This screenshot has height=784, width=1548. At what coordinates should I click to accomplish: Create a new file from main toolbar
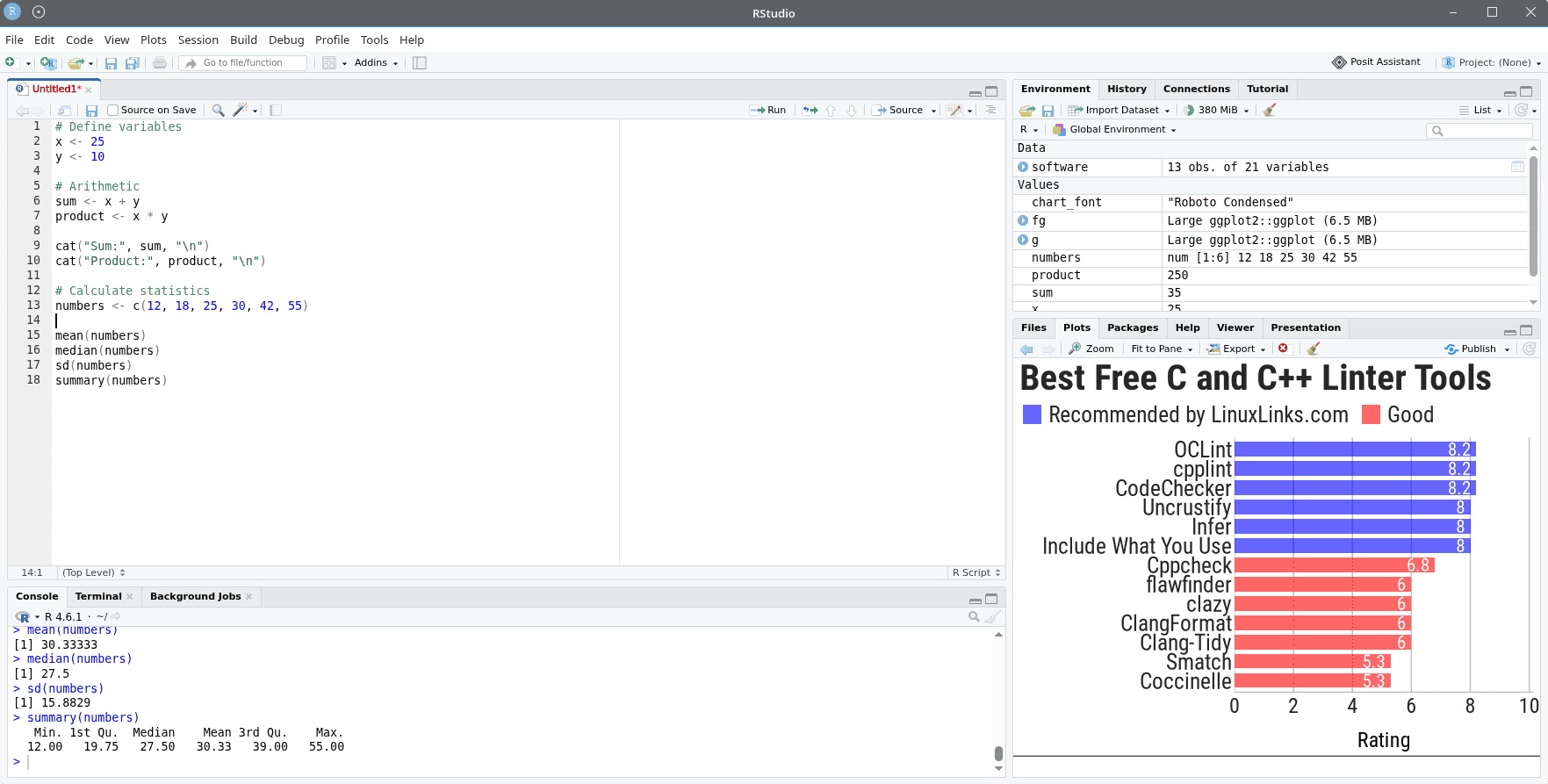pos(11,62)
